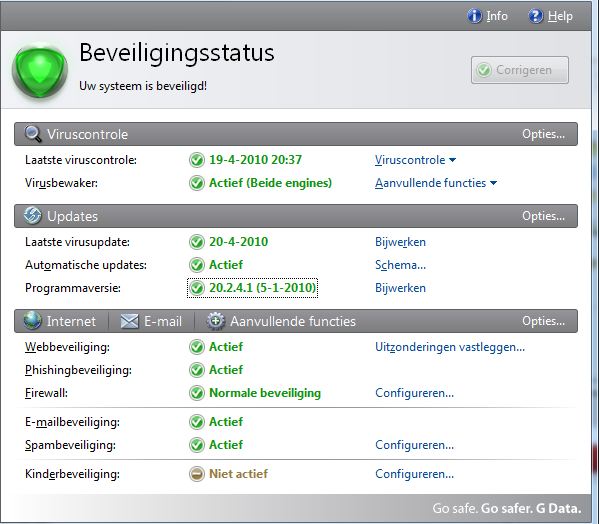Click the Updates globe arrows icon
599x524 pixels.
(32, 215)
